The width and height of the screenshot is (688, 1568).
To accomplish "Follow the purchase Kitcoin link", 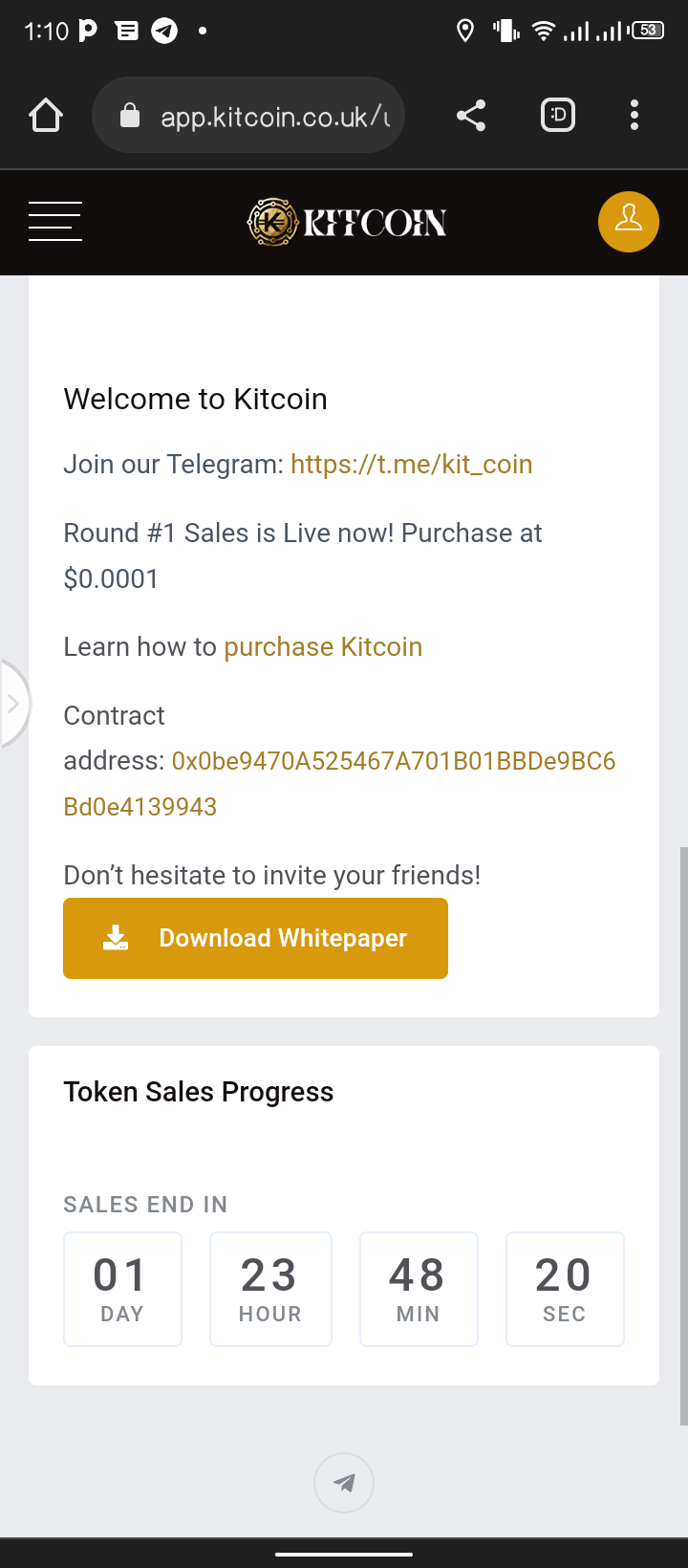I will click(323, 647).
